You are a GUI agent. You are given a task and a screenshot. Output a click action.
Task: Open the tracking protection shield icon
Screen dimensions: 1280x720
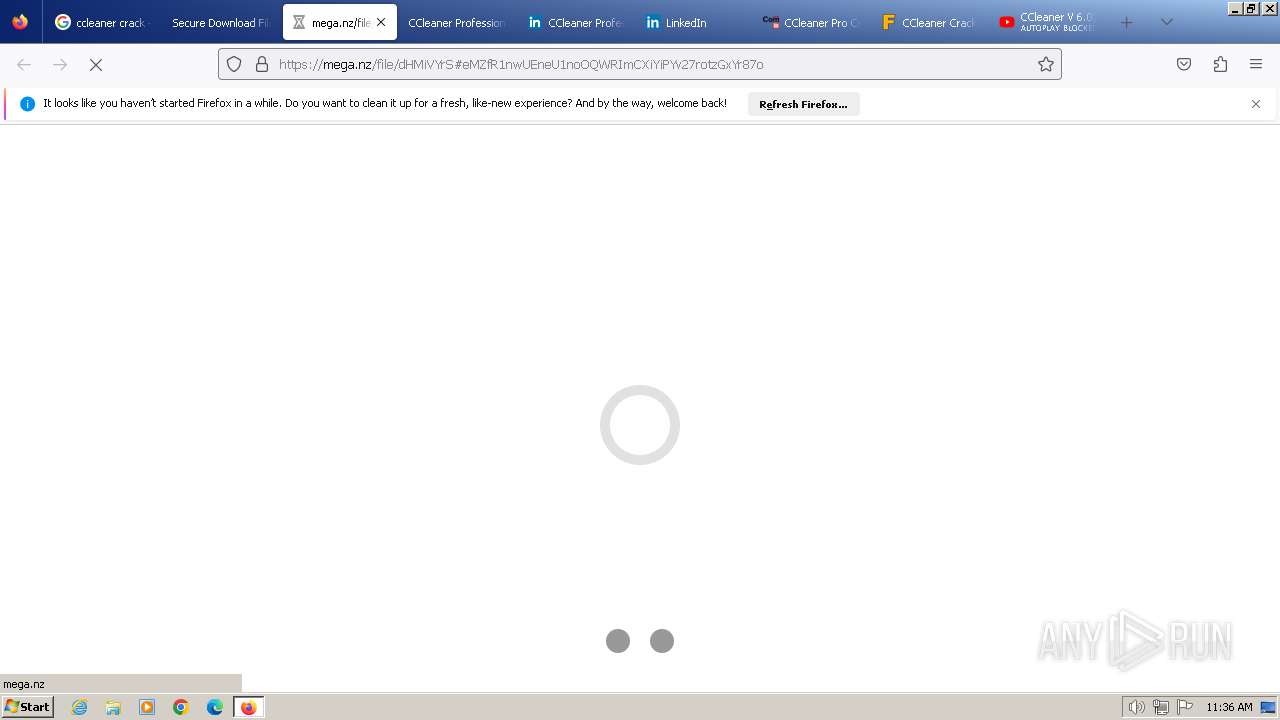234,64
